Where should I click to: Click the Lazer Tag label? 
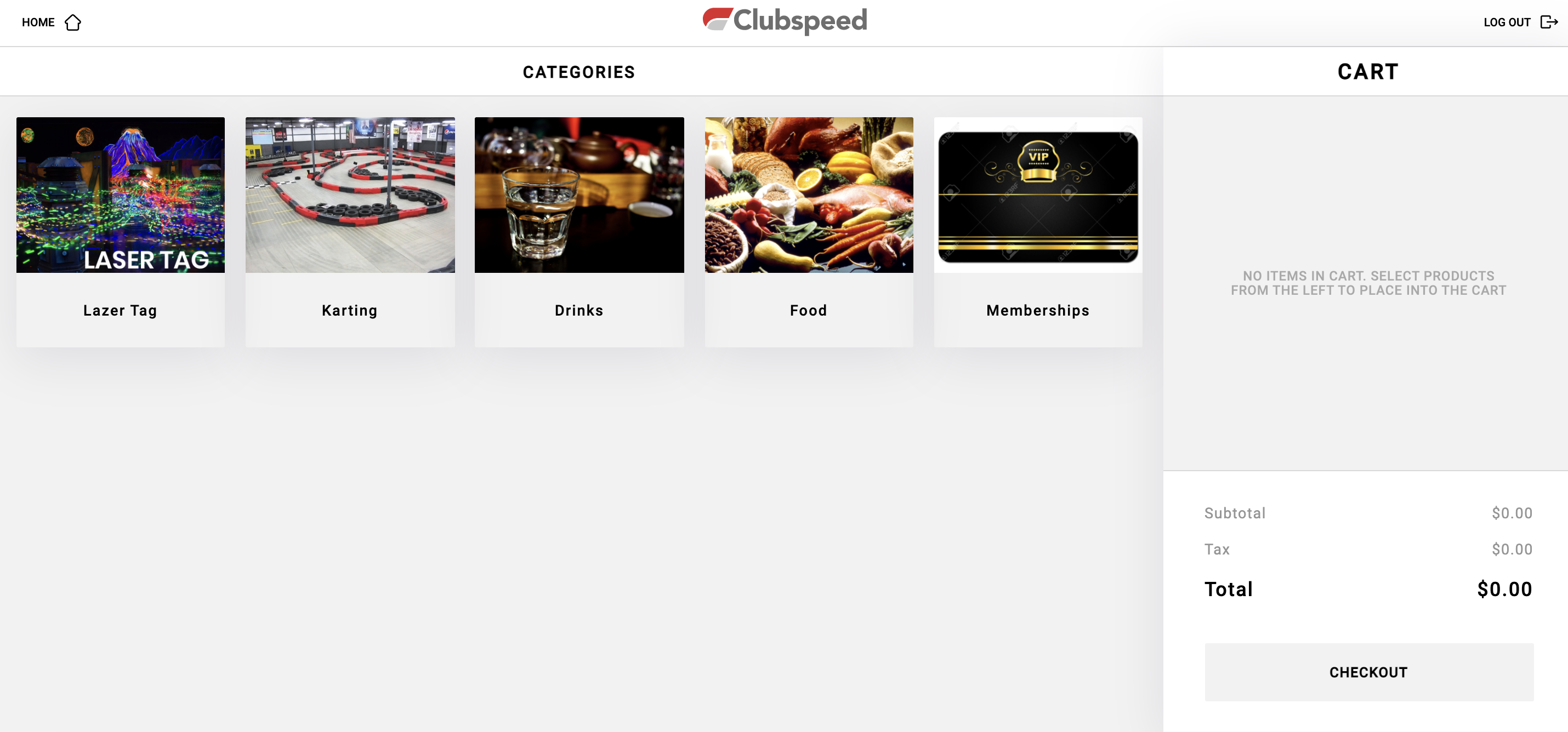pyautogui.click(x=121, y=310)
